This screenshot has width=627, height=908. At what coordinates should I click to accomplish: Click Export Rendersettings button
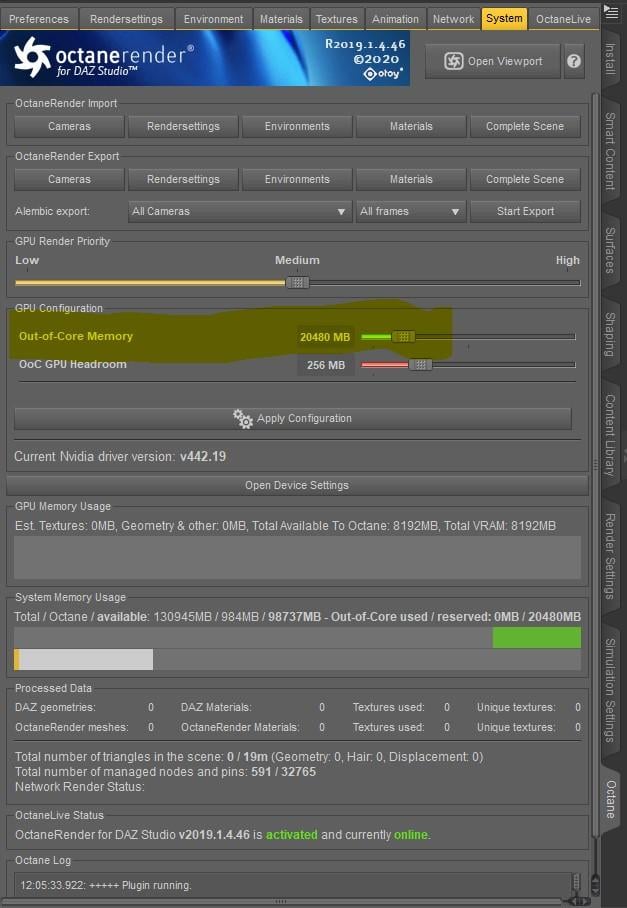pyautogui.click(x=184, y=180)
